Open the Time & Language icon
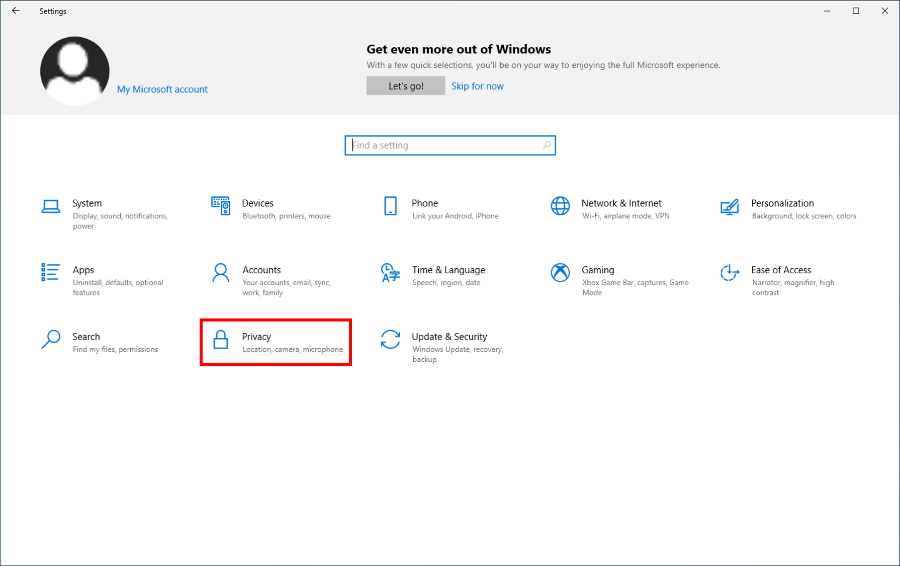This screenshot has width=900, height=566. pyautogui.click(x=390, y=273)
